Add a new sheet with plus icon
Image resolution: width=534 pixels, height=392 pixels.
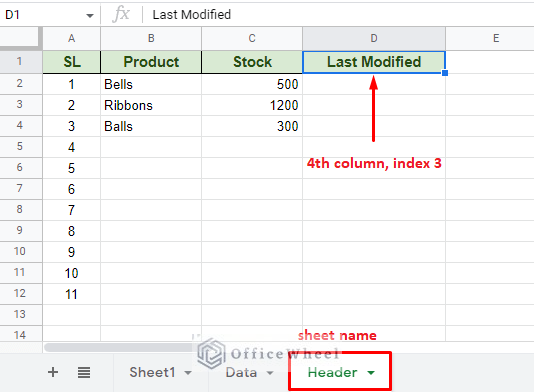tap(53, 372)
